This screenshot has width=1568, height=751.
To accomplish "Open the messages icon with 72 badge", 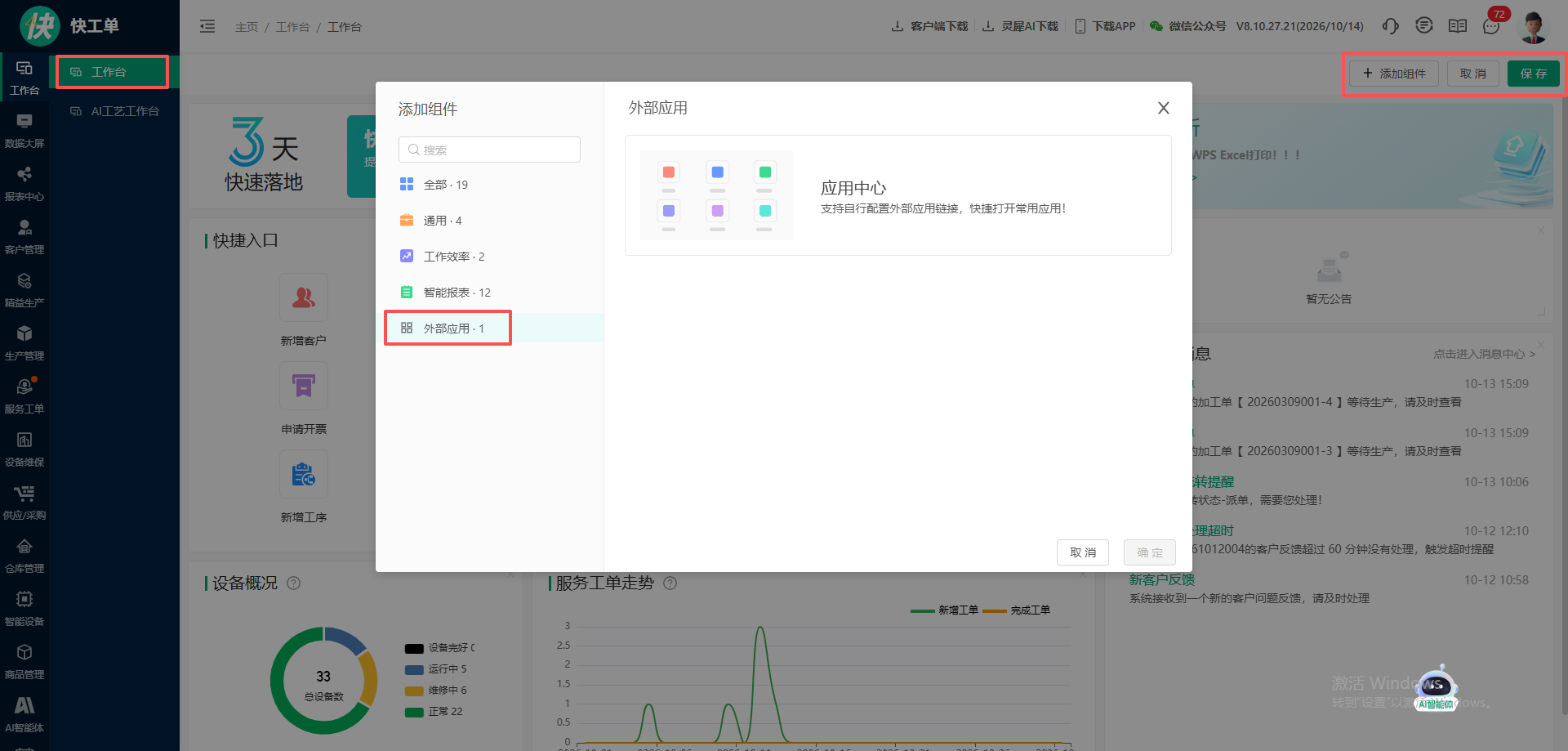I will point(1492,26).
